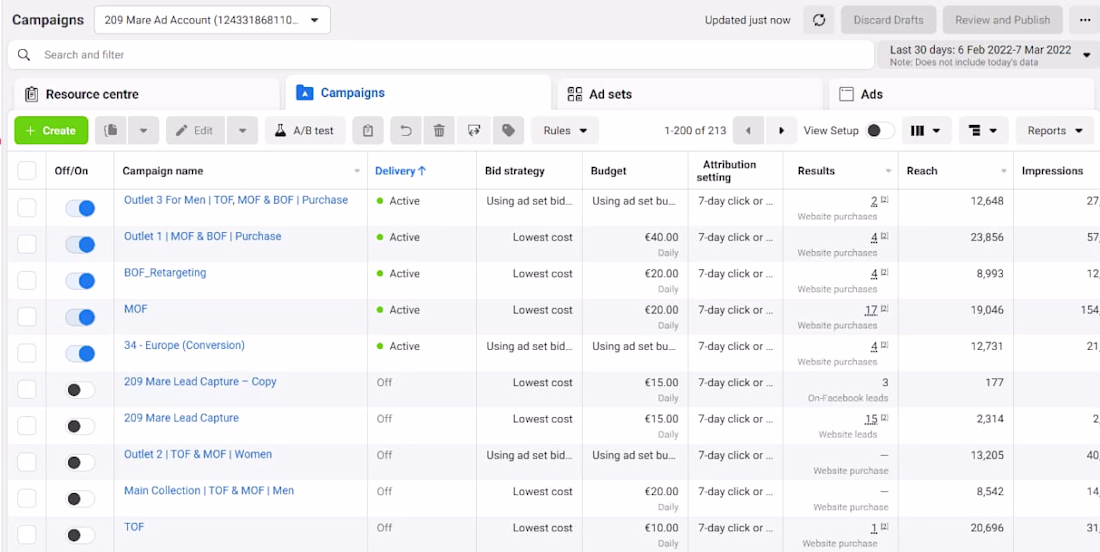Click the green Create button
This screenshot has width=1100, height=552.
click(x=51, y=130)
